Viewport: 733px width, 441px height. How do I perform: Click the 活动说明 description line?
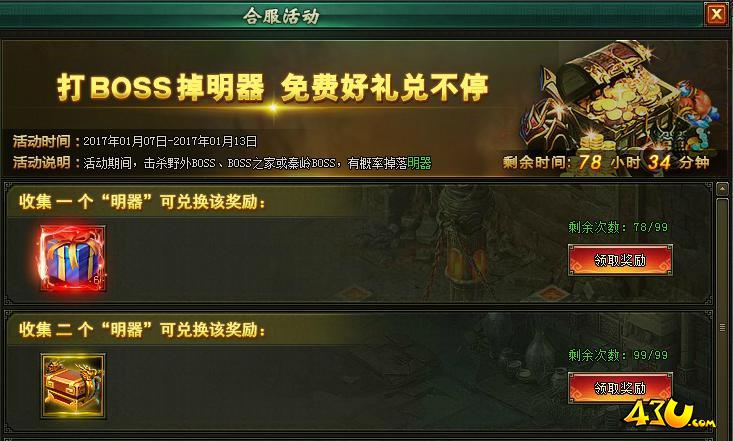pos(223,163)
